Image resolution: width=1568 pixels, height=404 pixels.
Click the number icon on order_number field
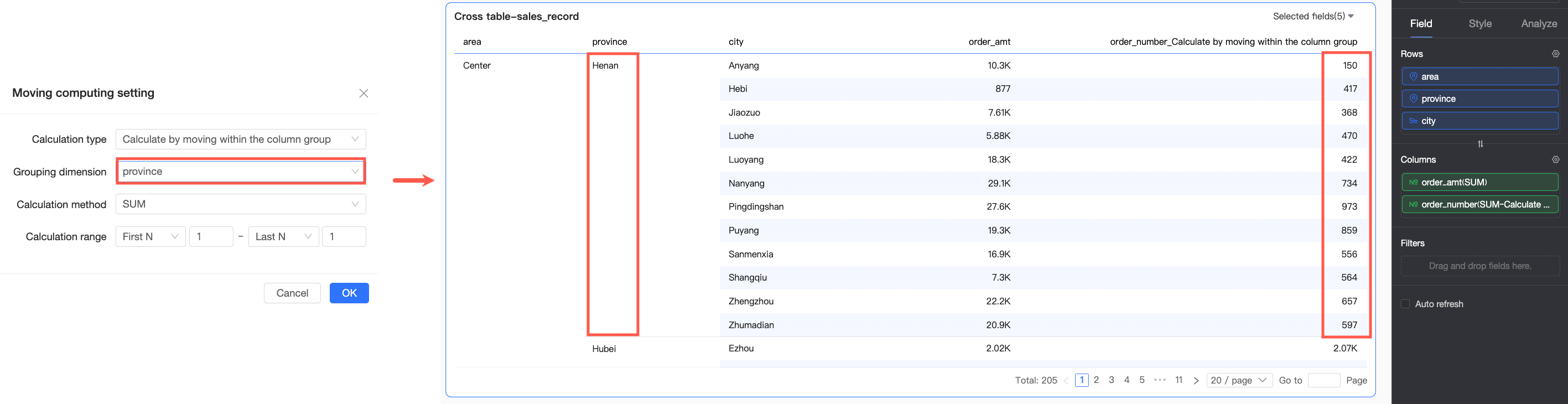[1414, 204]
